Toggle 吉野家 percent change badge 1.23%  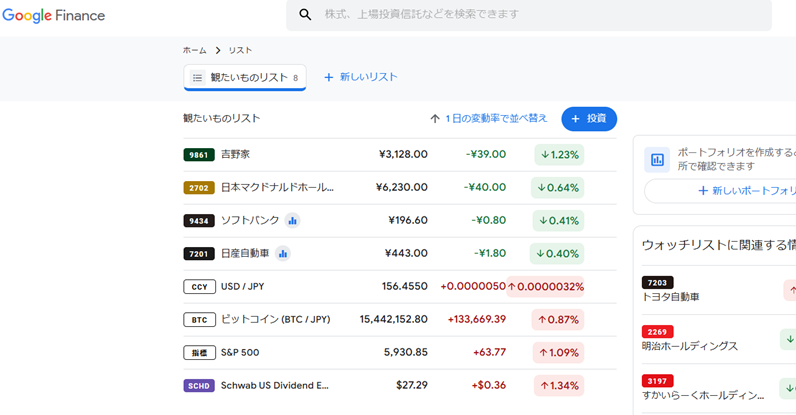tap(558, 155)
